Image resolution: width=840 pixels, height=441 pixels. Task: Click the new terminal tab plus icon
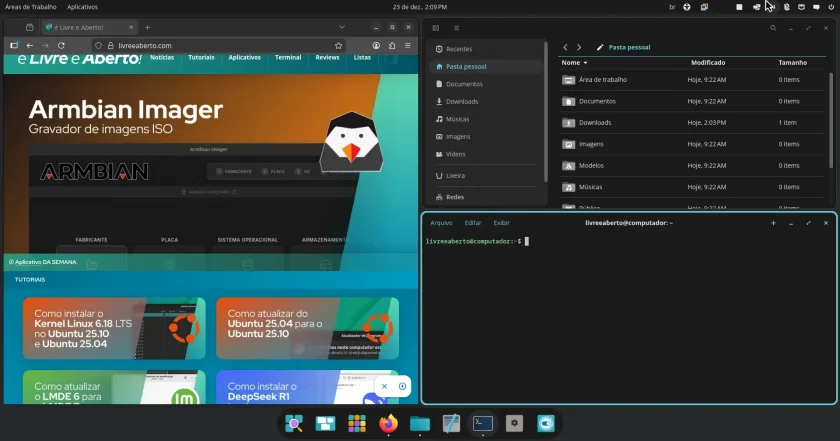773,223
